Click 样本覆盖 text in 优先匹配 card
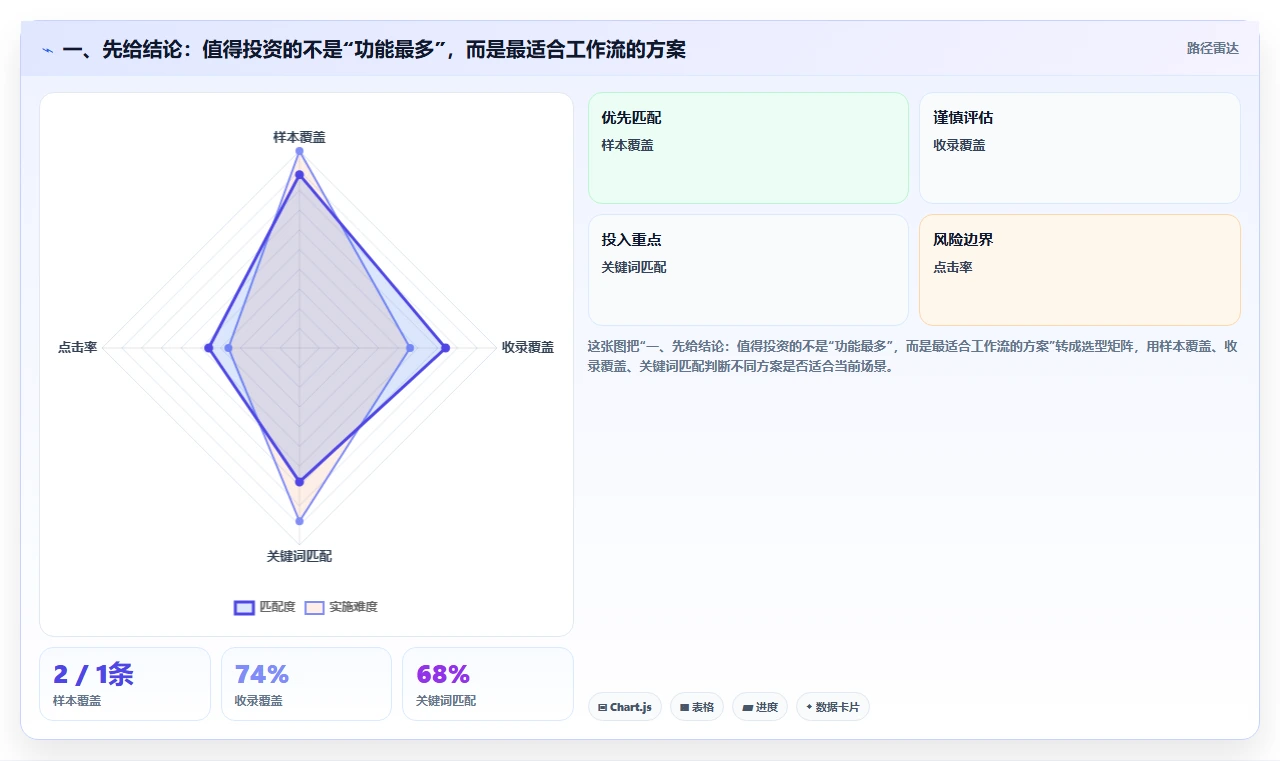 pyautogui.click(x=627, y=145)
